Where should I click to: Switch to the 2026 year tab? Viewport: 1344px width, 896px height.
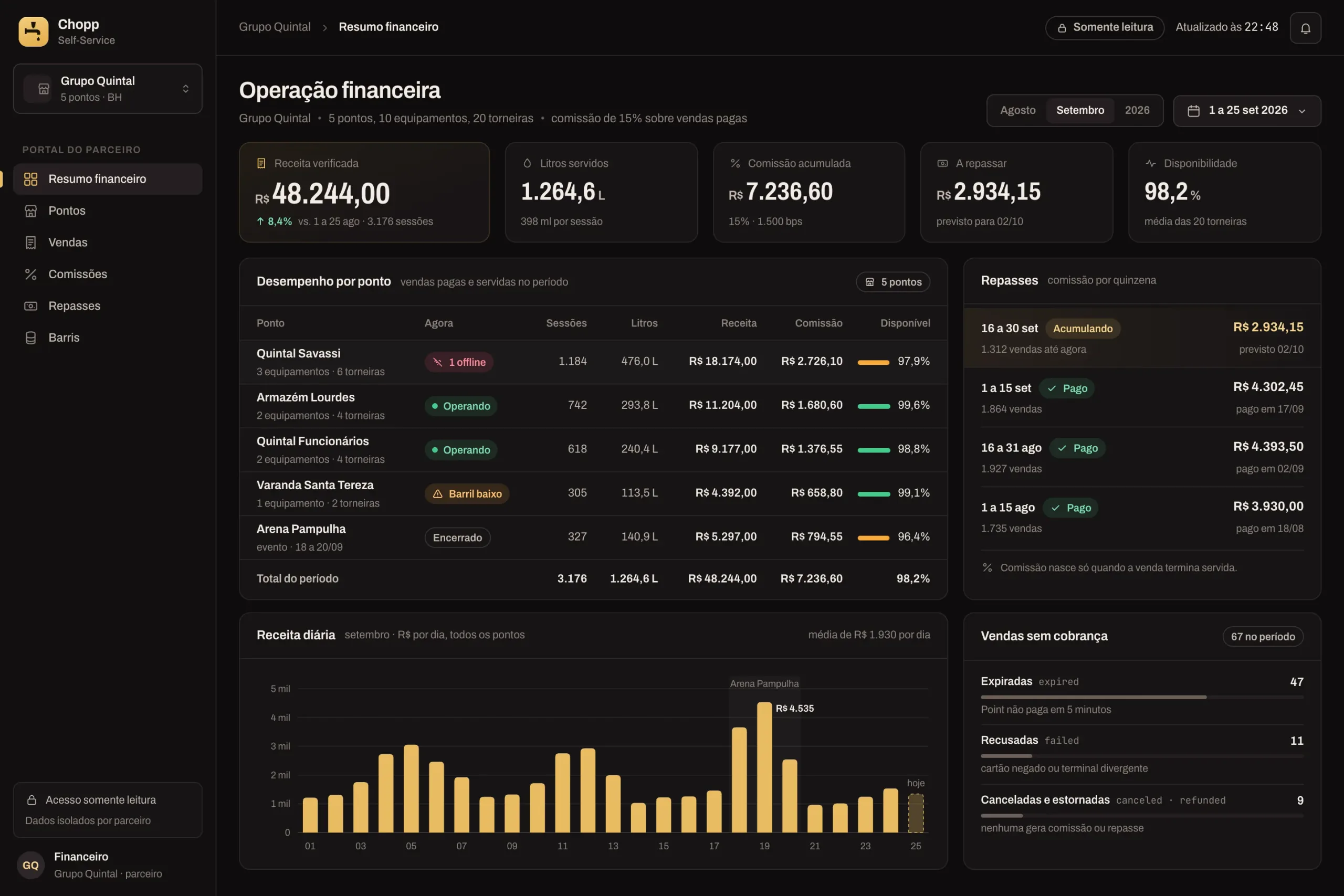click(1137, 110)
